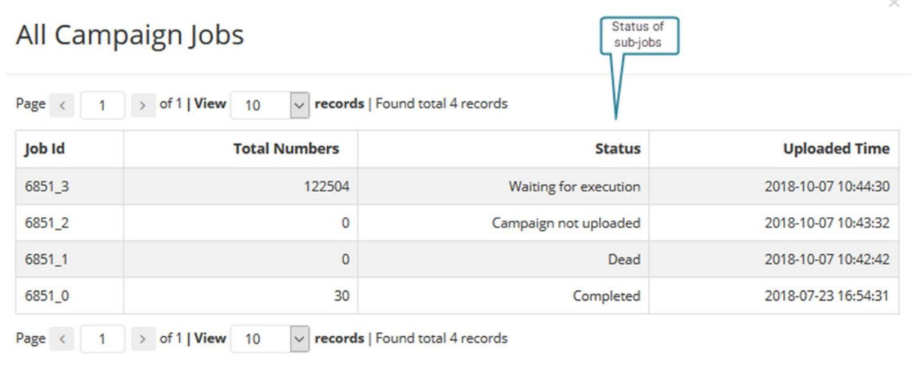Sort by Total Numbers column header
The image size is (918, 367).
tap(286, 149)
